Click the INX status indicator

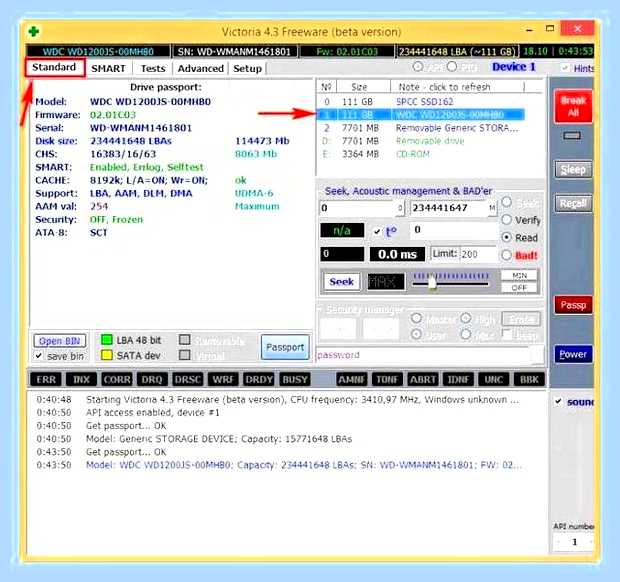[x=81, y=380]
